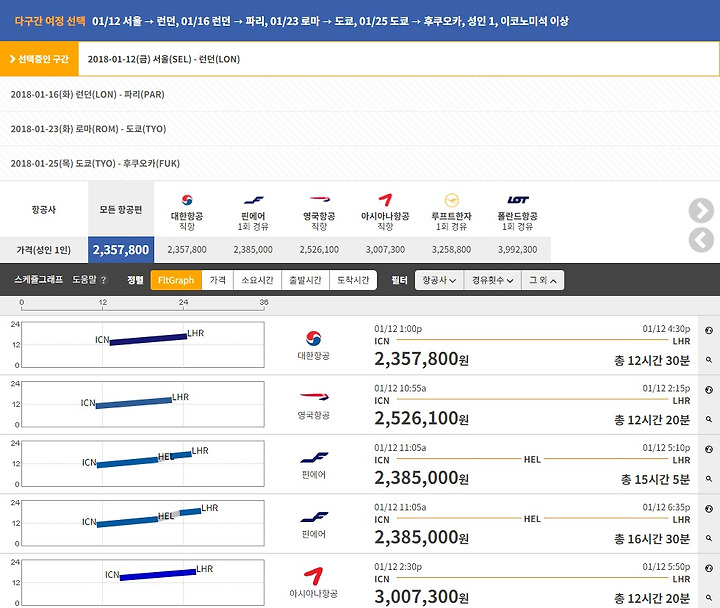Sort results by FltGraph
This screenshot has height=608, width=720.
(x=176, y=280)
